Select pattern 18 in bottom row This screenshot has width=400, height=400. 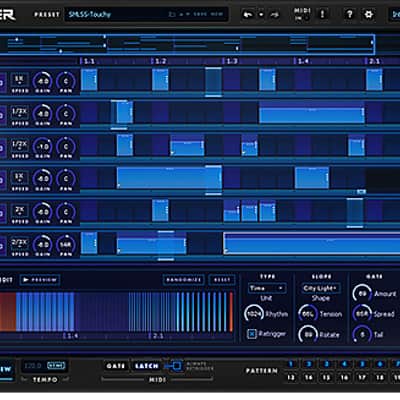[x=380, y=377]
